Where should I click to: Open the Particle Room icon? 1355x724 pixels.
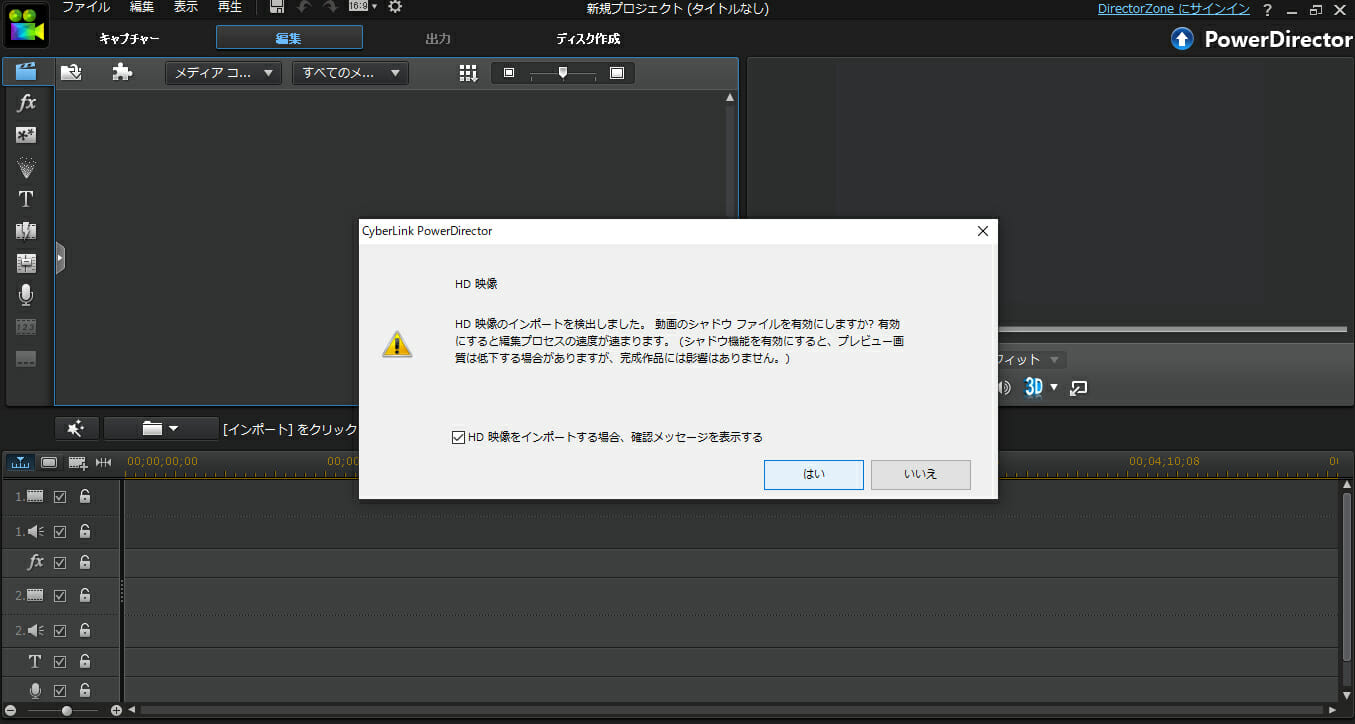pyautogui.click(x=27, y=167)
